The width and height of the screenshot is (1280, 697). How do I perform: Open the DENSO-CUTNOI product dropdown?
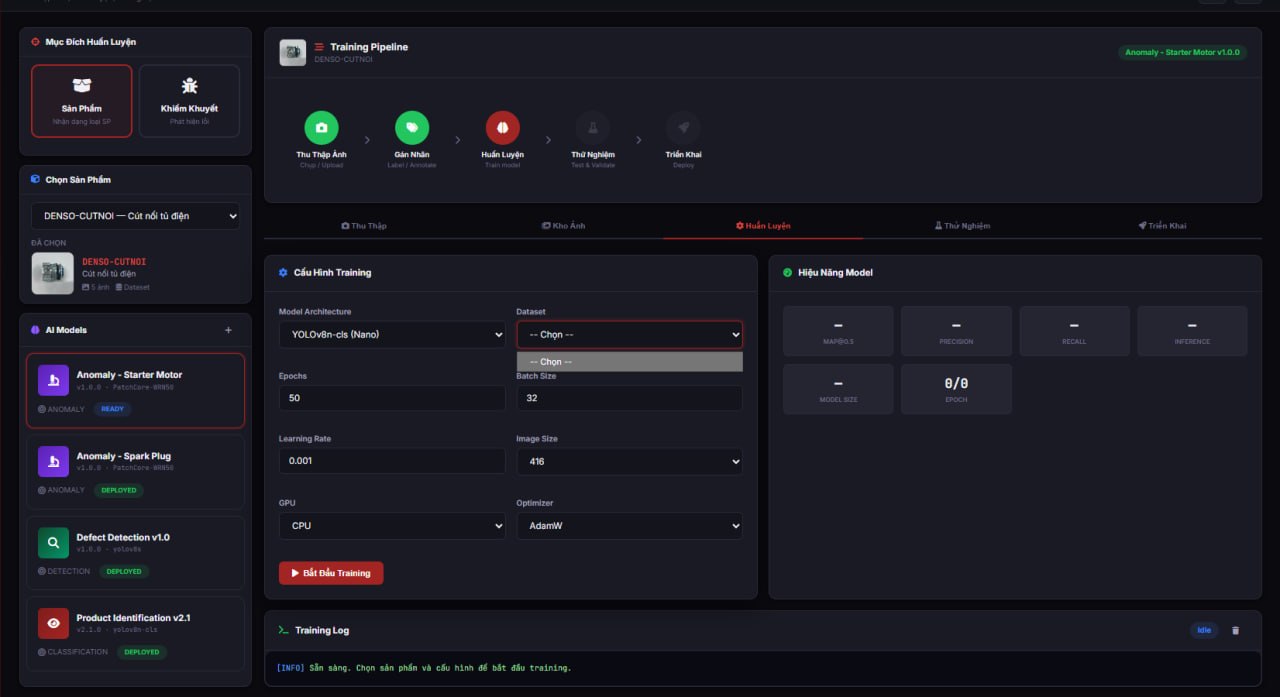pos(135,216)
